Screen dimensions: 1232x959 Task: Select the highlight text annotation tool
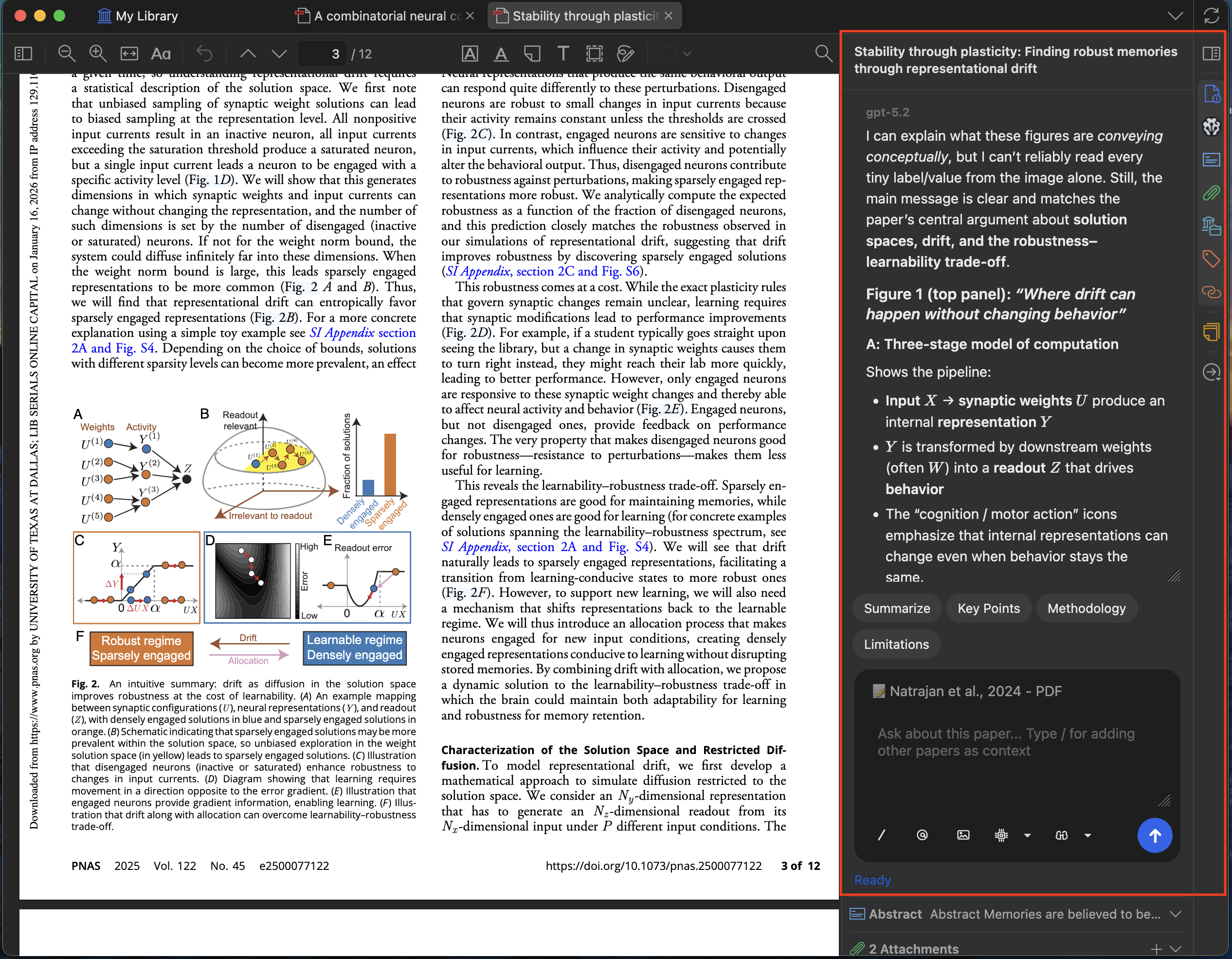470,54
